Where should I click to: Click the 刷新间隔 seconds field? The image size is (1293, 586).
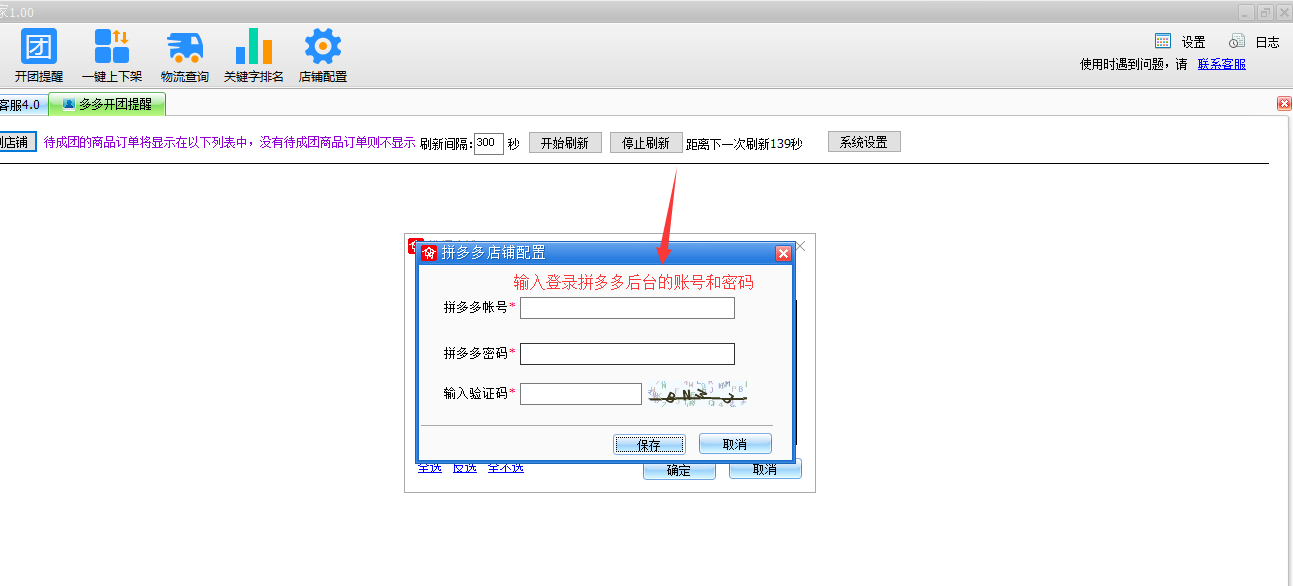pos(488,143)
